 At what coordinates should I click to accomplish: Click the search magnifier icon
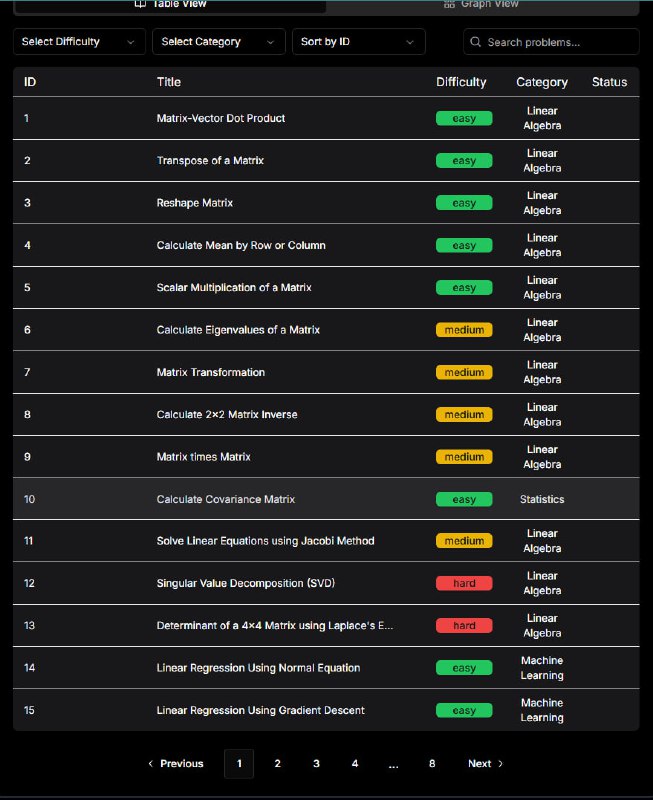pos(476,42)
